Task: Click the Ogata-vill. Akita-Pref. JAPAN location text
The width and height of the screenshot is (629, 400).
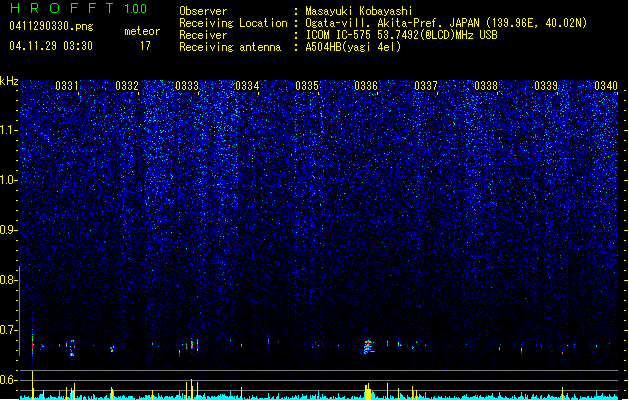Action: pos(446,23)
